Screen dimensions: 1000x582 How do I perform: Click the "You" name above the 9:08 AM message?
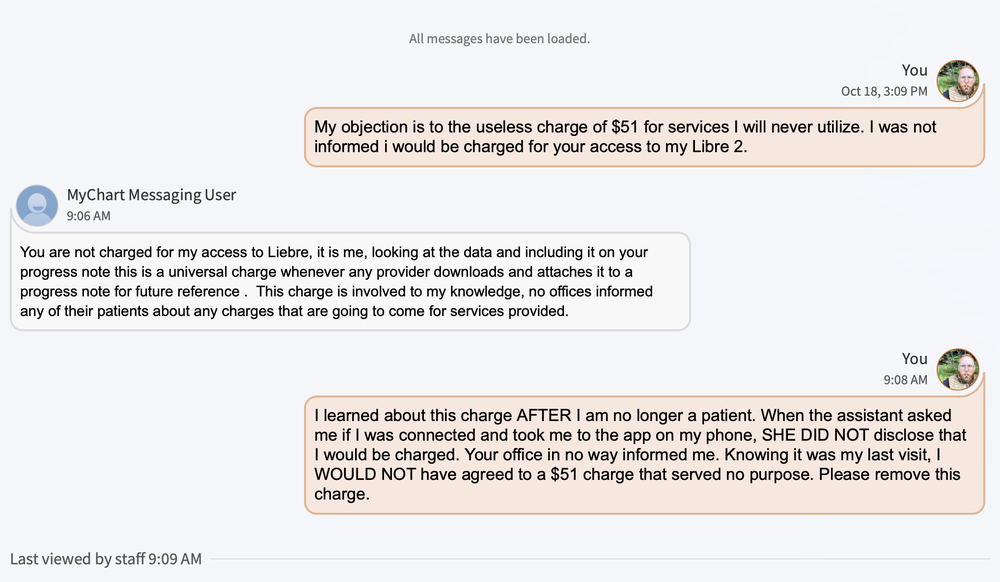click(x=914, y=358)
